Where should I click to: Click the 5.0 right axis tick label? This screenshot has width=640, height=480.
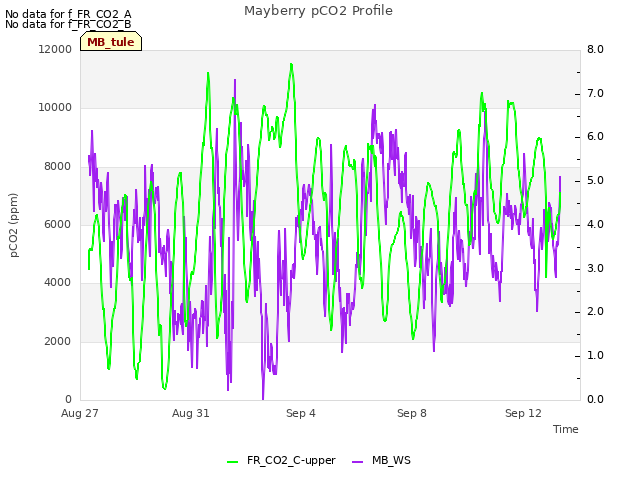[x=595, y=181]
